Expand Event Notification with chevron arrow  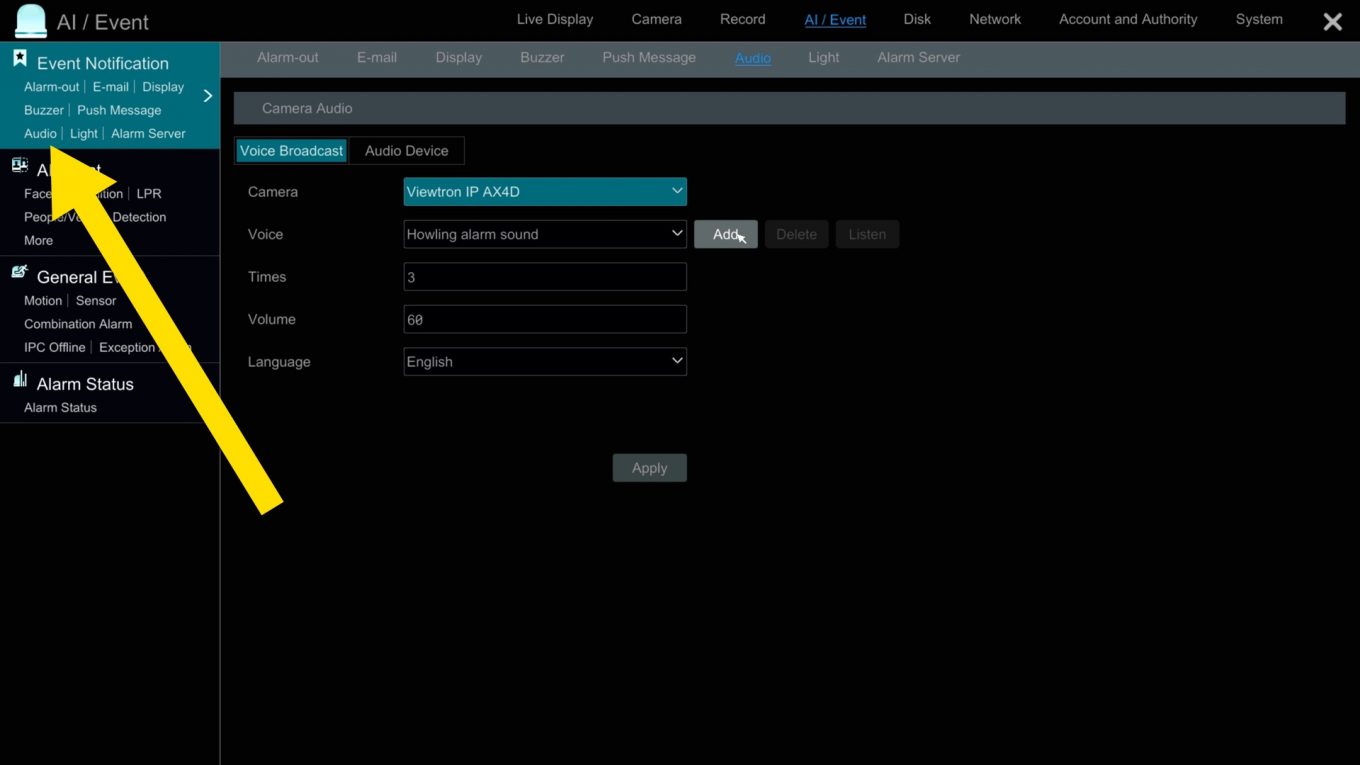[x=208, y=96]
